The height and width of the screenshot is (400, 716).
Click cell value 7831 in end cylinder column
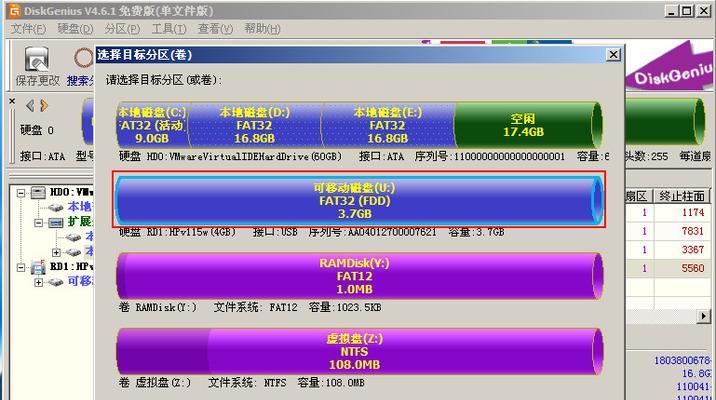[x=693, y=231]
